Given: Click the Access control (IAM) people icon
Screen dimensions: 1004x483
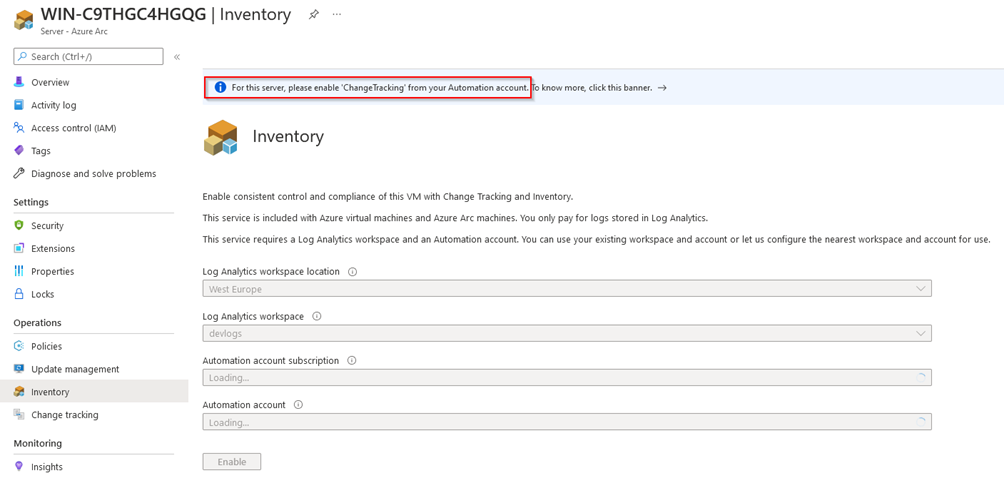Looking at the screenshot, I should coord(19,128).
